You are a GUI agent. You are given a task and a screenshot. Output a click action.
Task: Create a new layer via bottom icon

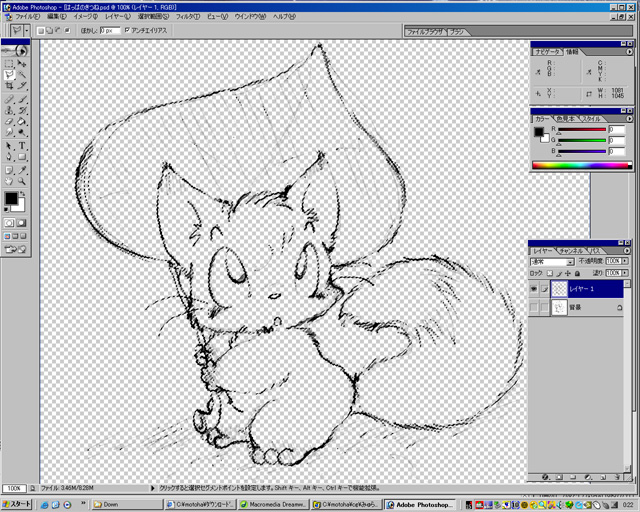[x=603, y=477]
